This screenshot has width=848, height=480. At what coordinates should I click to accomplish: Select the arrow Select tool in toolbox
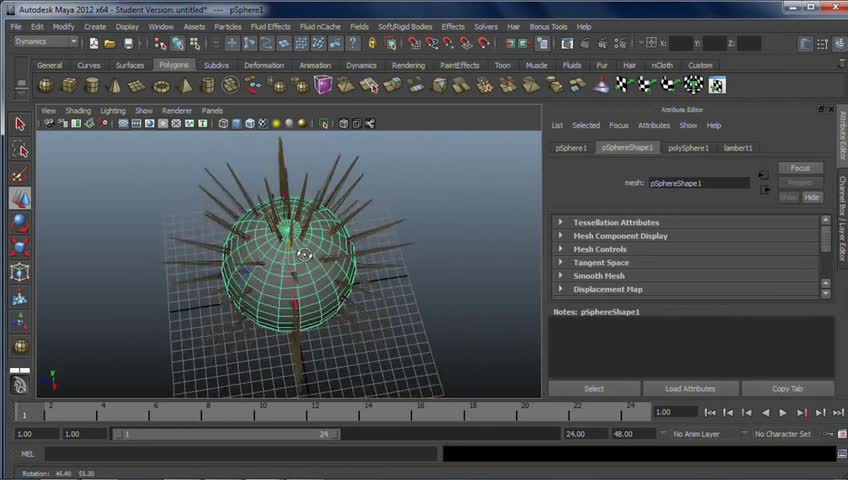pyautogui.click(x=20, y=124)
